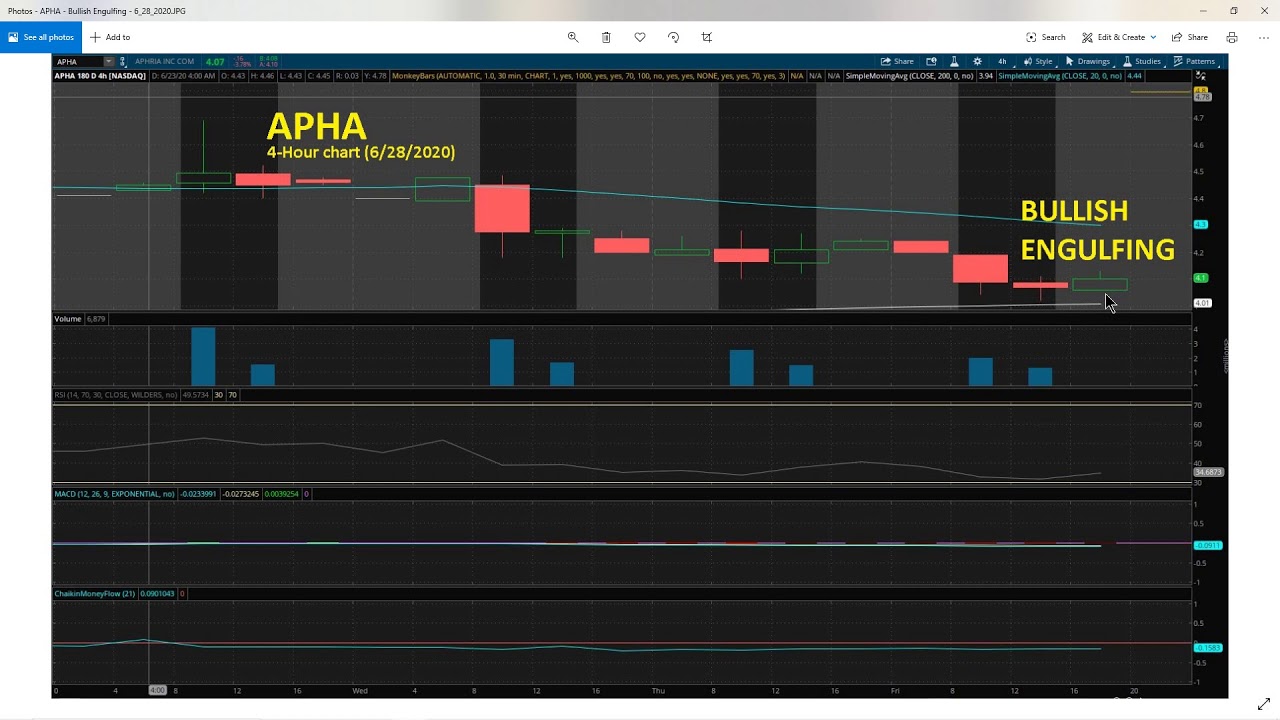The image size is (1280, 720).
Task: Click the last price 4.07
Action: point(214,62)
